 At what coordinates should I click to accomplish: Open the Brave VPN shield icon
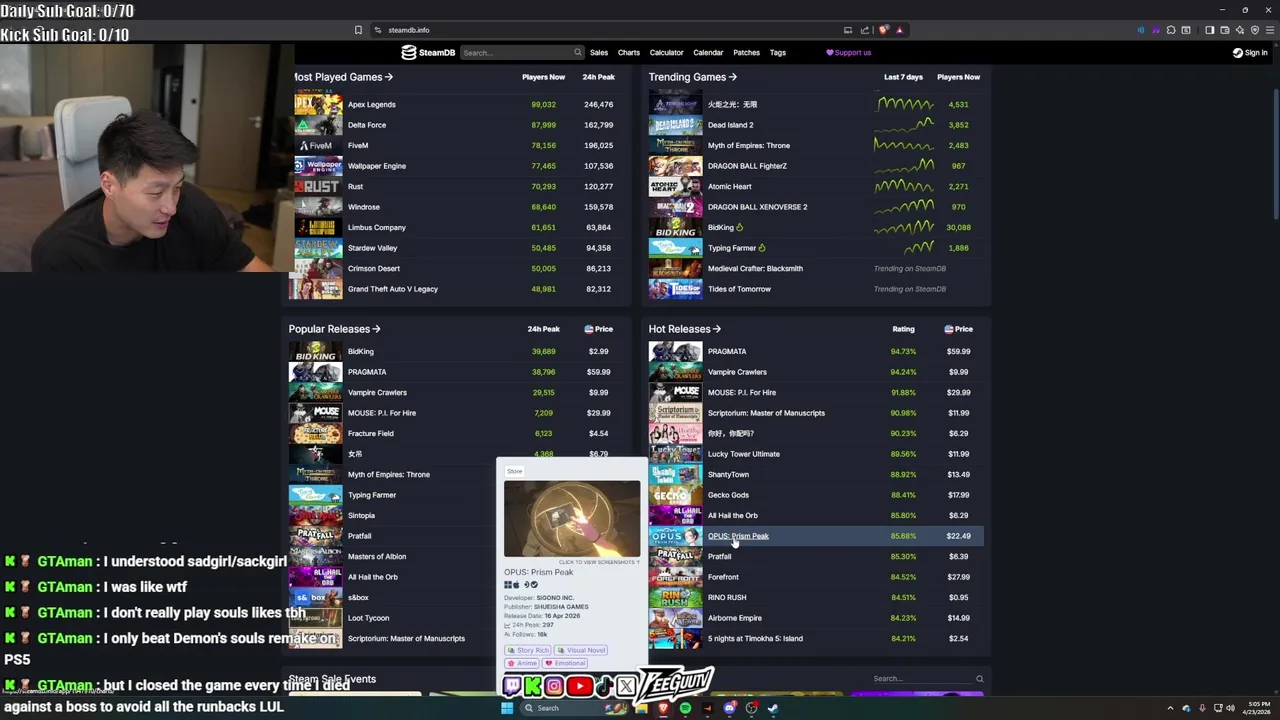[x=1255, y=30]
